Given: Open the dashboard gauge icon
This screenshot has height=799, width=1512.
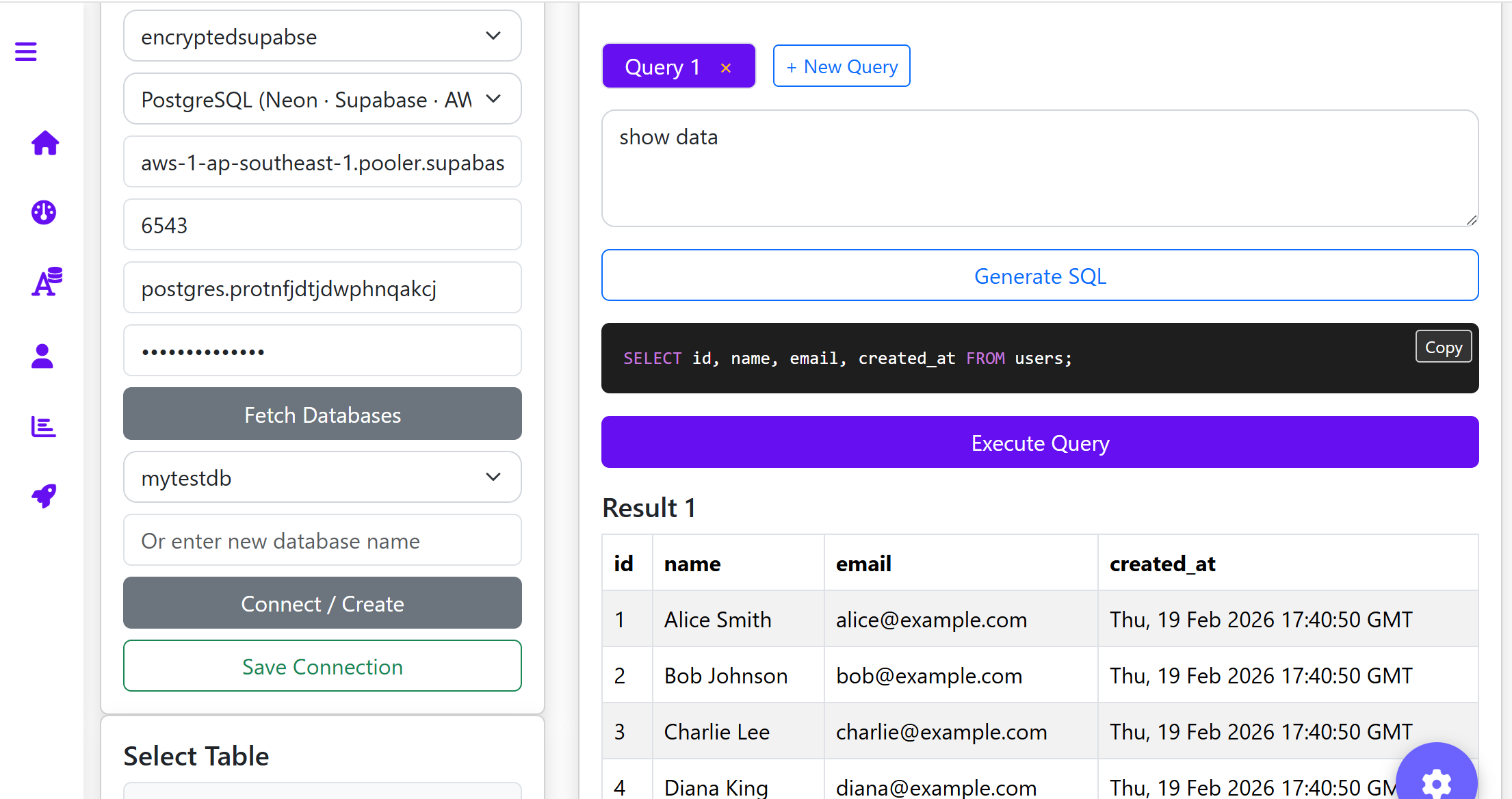Looking at the screenshot, I should [x=44, y=213].
